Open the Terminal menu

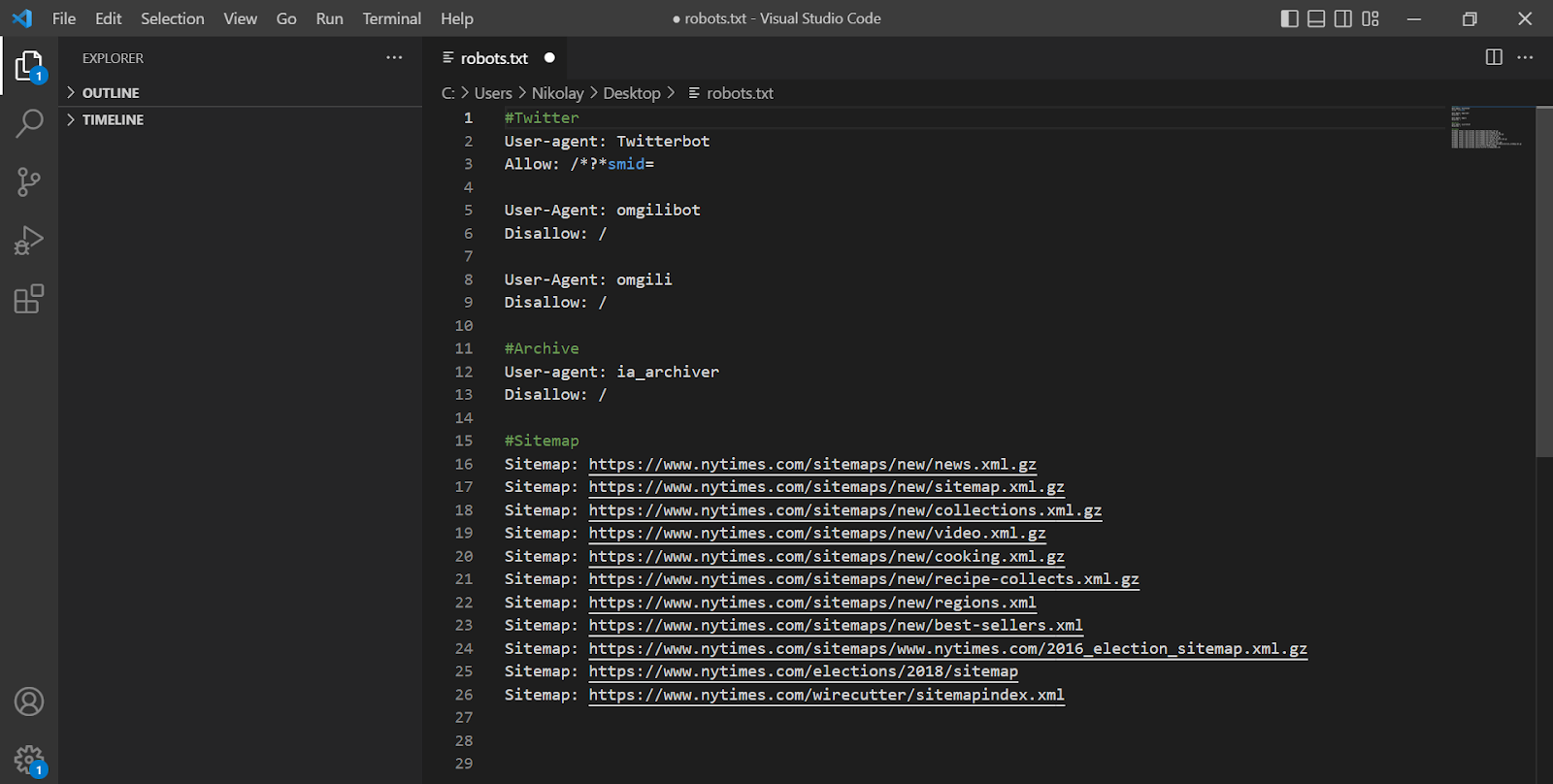point(391,18)
